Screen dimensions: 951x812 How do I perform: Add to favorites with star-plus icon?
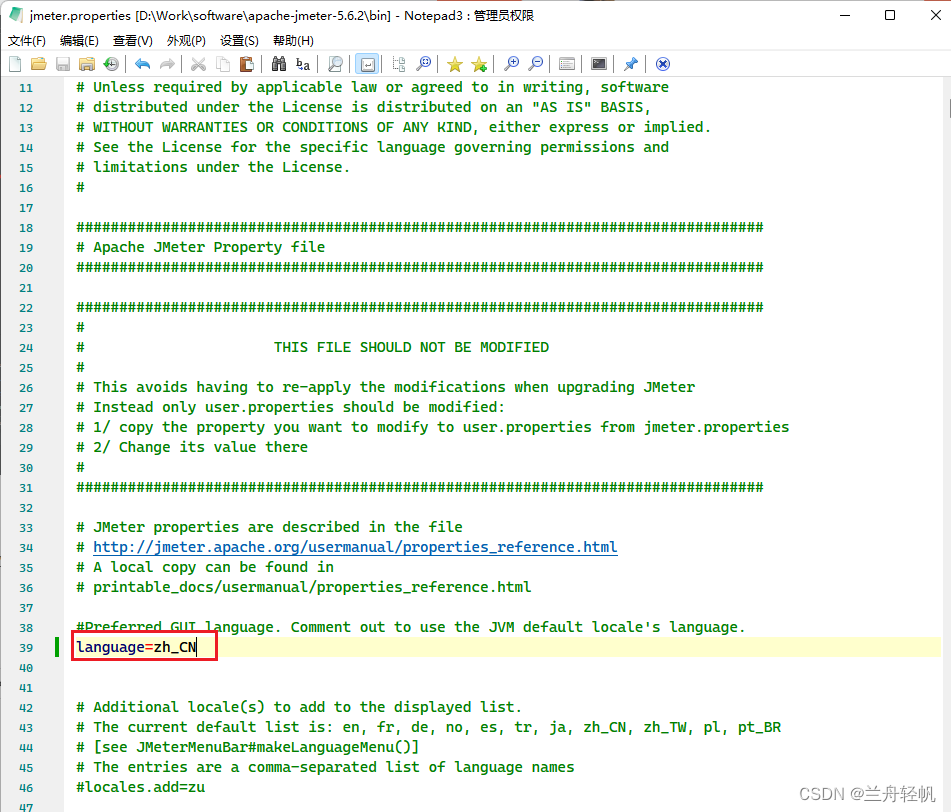(479, 64)
